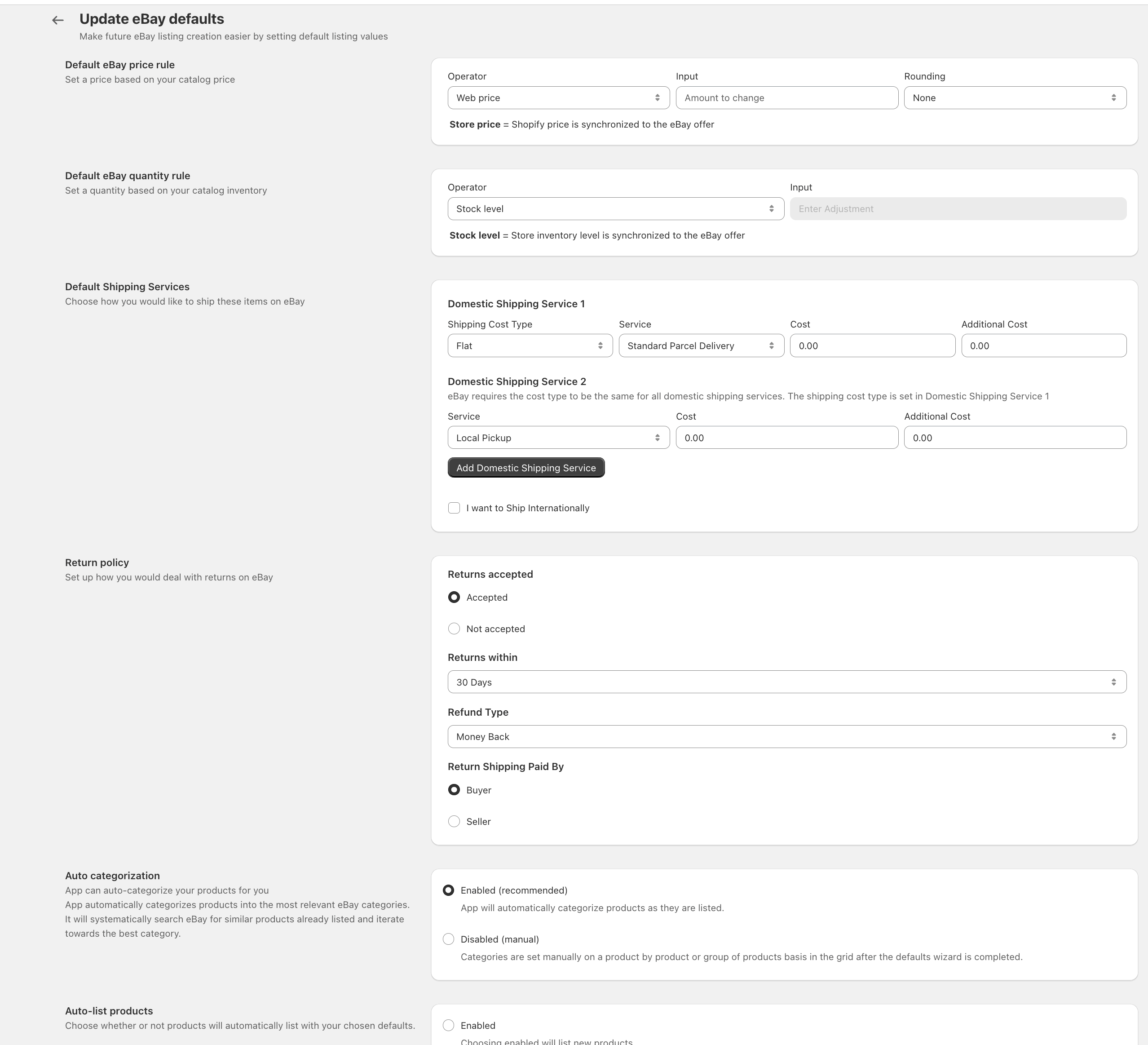Click the Additional Cost field for Local Pickup
1148x1045 pixels.
coord(1014,437)
